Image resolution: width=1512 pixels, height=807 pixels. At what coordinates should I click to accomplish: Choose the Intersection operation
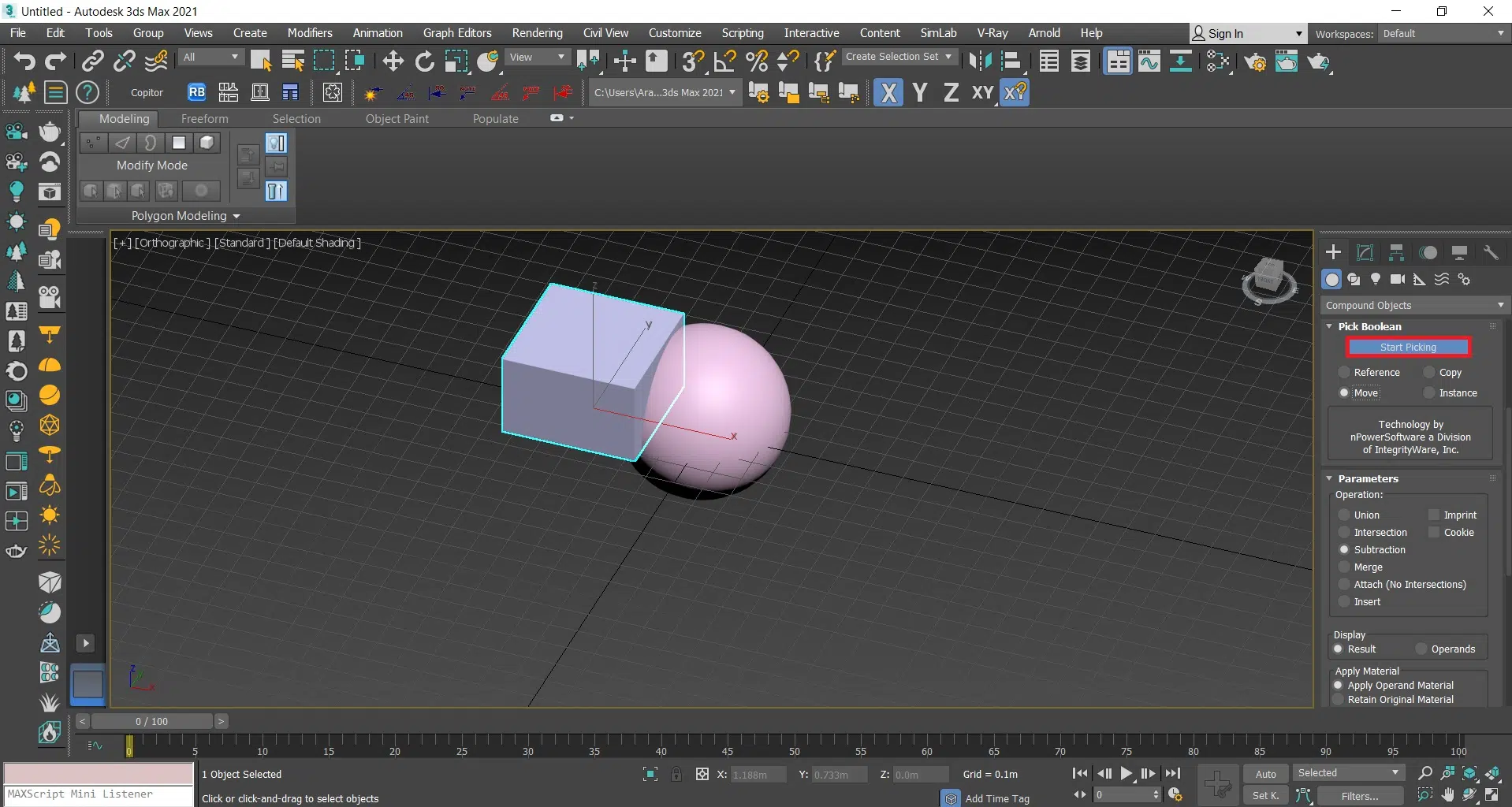click(x=1344, y=532)
